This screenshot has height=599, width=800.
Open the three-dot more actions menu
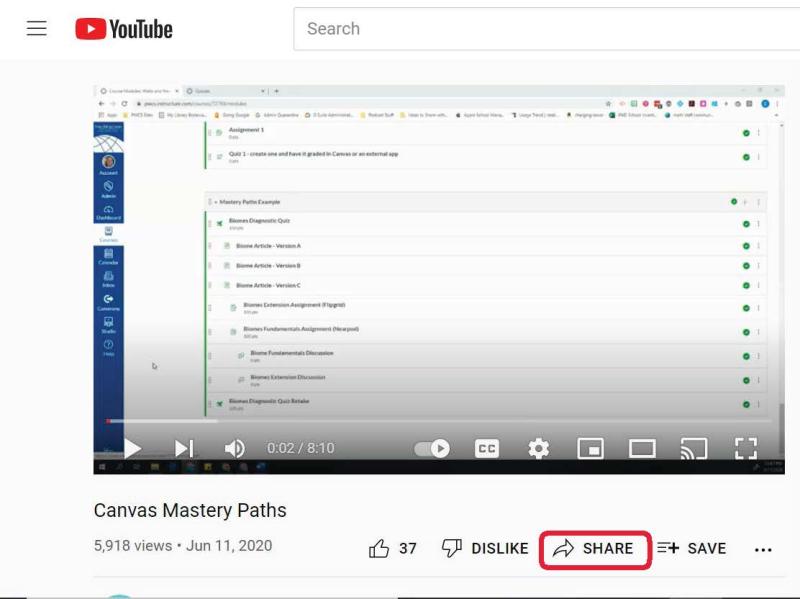pos(763,550)
